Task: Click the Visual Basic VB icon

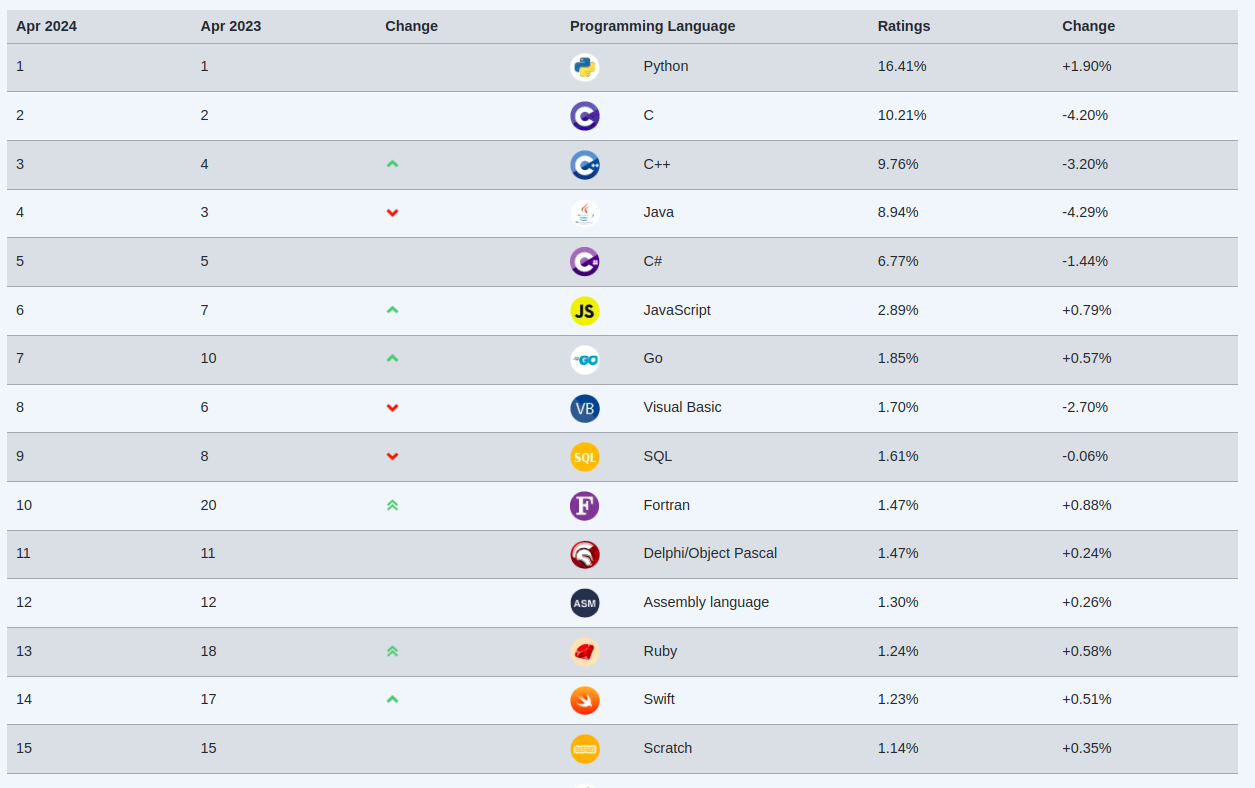Action: click(585, 408)
